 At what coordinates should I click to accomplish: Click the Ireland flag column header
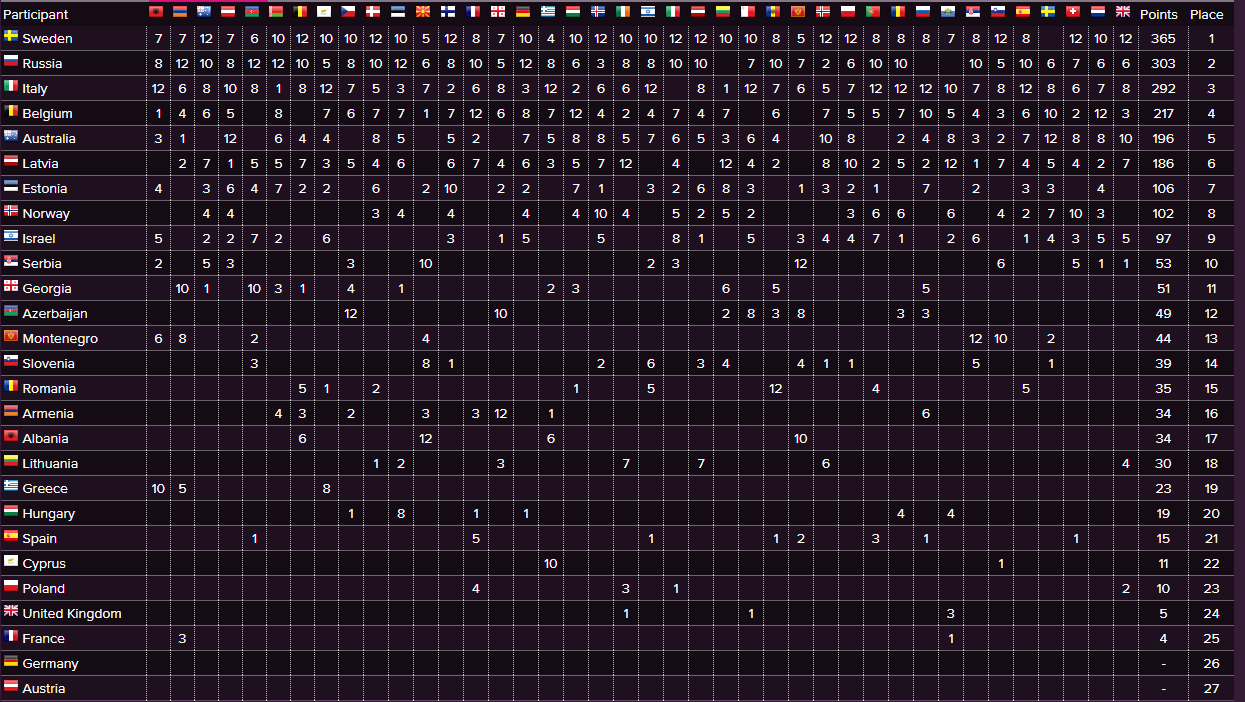(623, 12)
